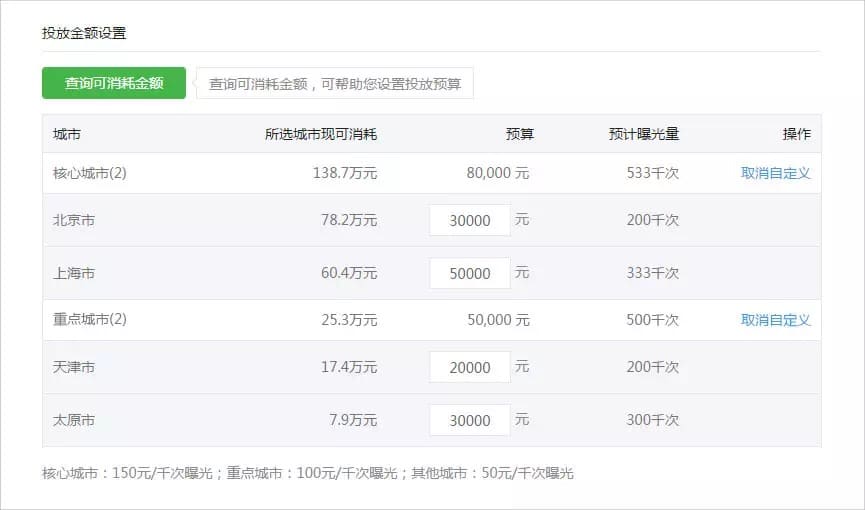
Task: Click the tooltip 查询可消耗金额，可帮助您设置投放预算
Action: click(x=335, y=84)
